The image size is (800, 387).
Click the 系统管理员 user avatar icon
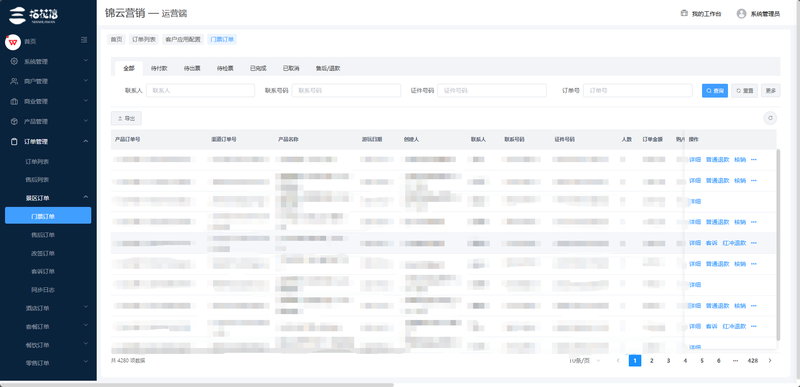(x=741, y=14)
